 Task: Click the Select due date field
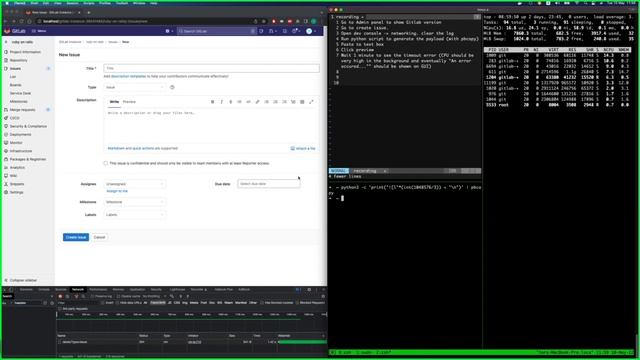[269, 184]
